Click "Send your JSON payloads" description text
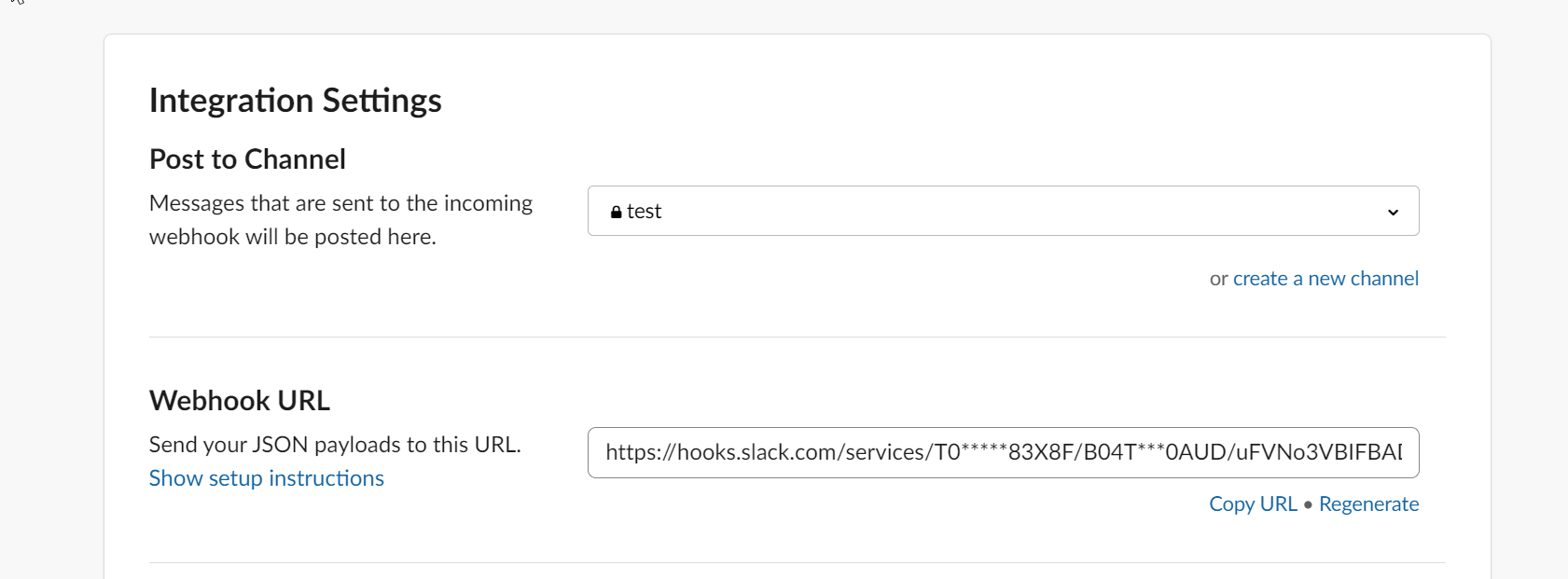Viewport: 1568px width, 579px height. pos(335,445)
